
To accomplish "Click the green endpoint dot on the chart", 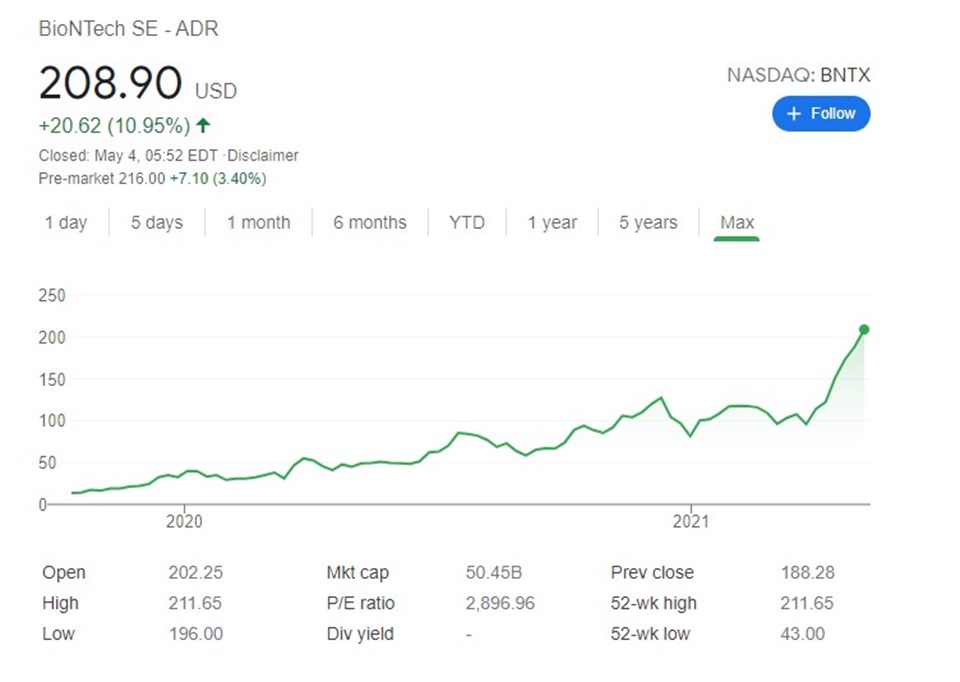I will 864,329.
